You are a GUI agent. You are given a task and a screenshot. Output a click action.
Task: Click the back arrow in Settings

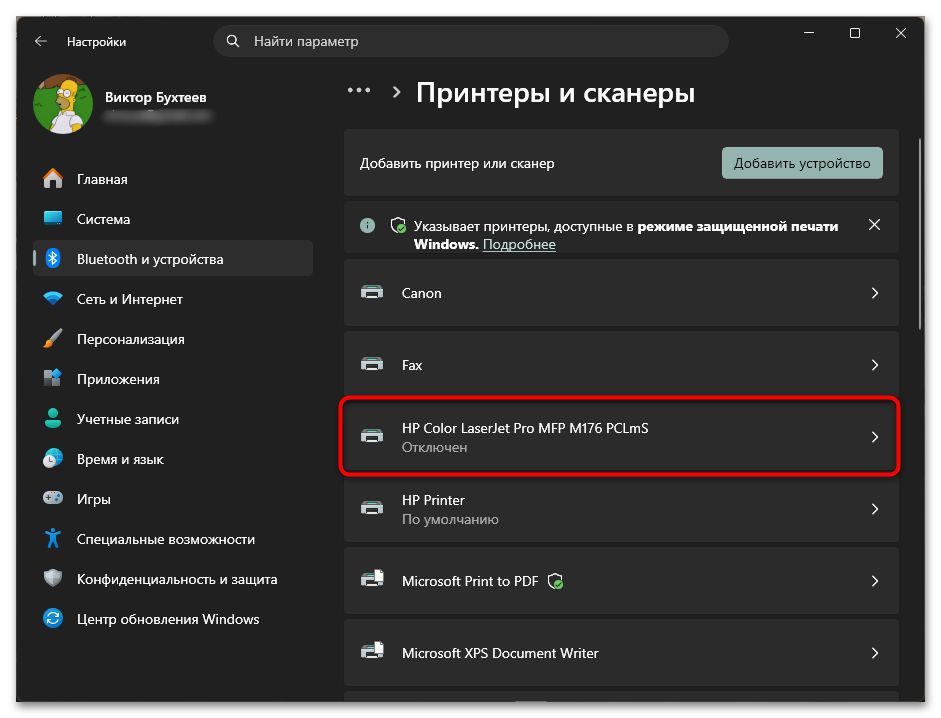pos(41,41)
